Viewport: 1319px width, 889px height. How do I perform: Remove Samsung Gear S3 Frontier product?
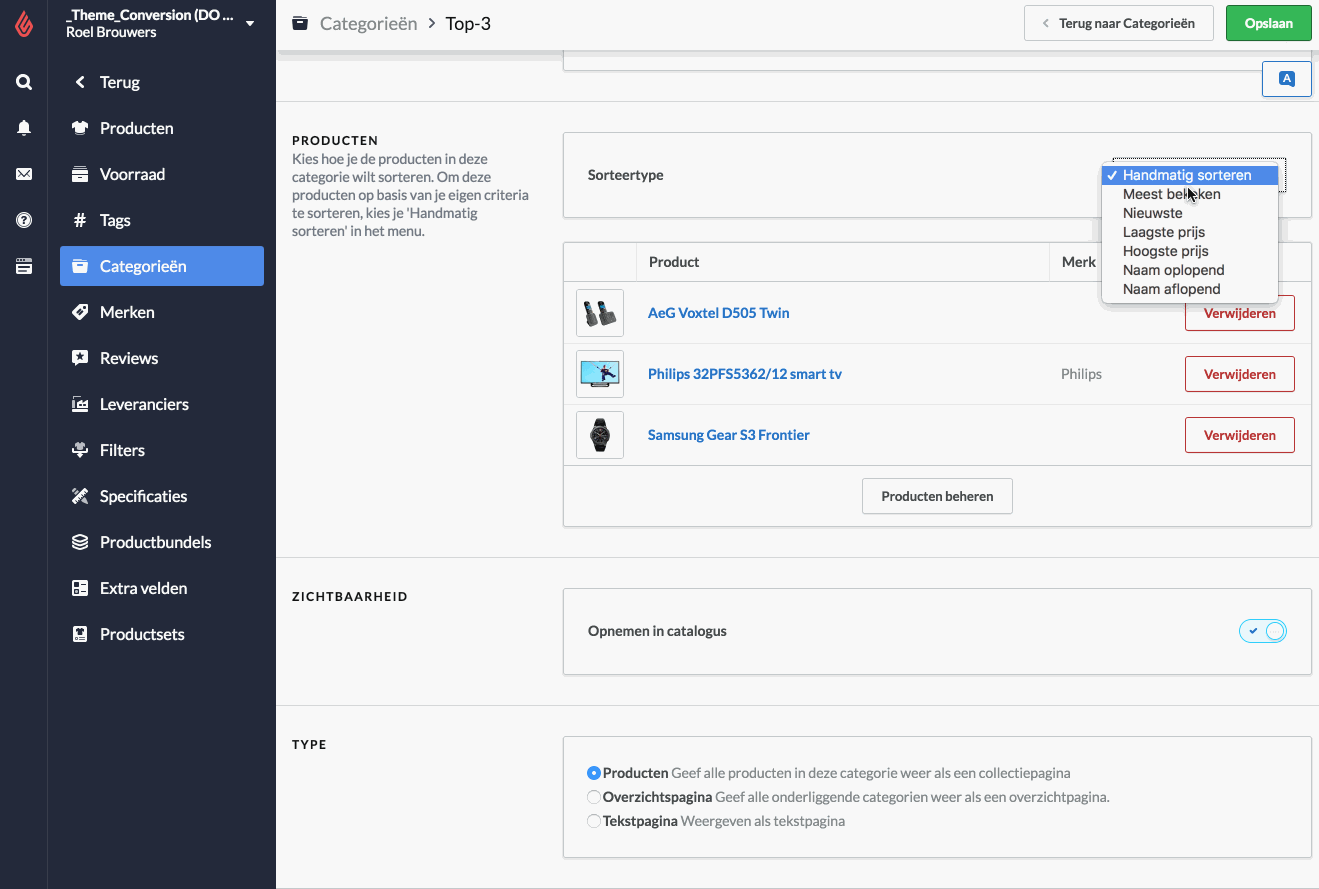pyautogui.click(x=1239, y=435)
